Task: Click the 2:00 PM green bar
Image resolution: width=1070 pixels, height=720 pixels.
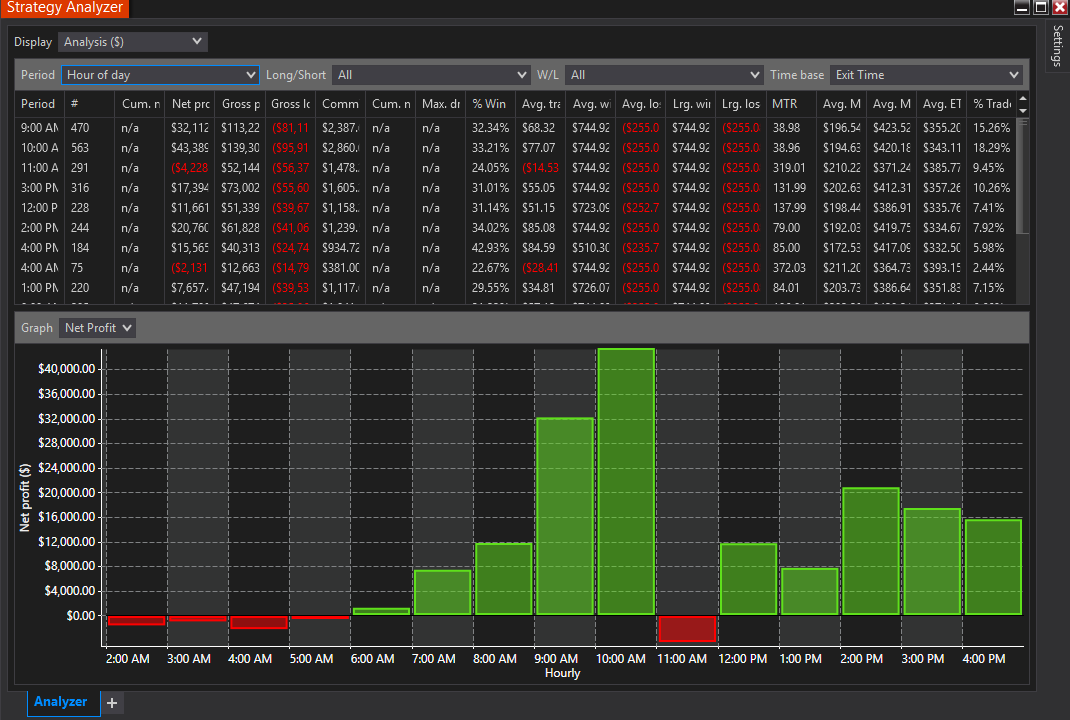Action: [871, 551]
